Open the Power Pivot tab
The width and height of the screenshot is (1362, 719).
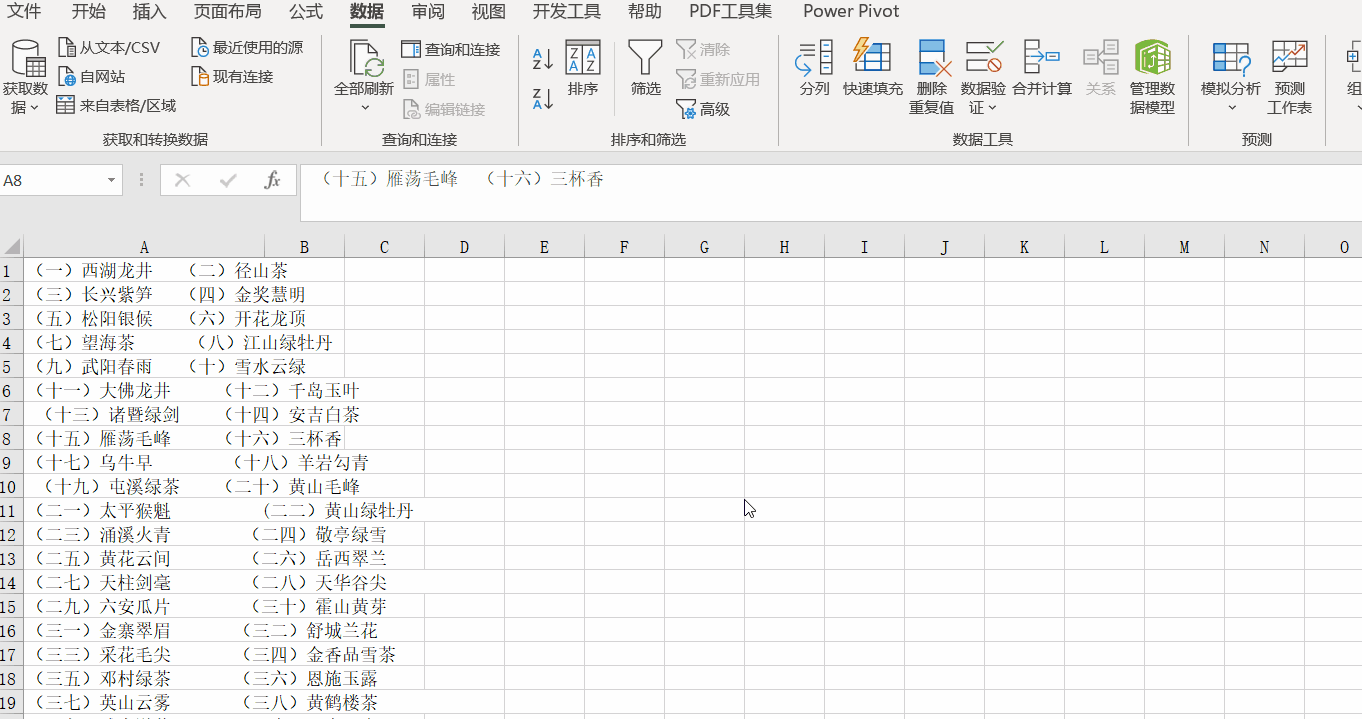(x=850, y=13)
